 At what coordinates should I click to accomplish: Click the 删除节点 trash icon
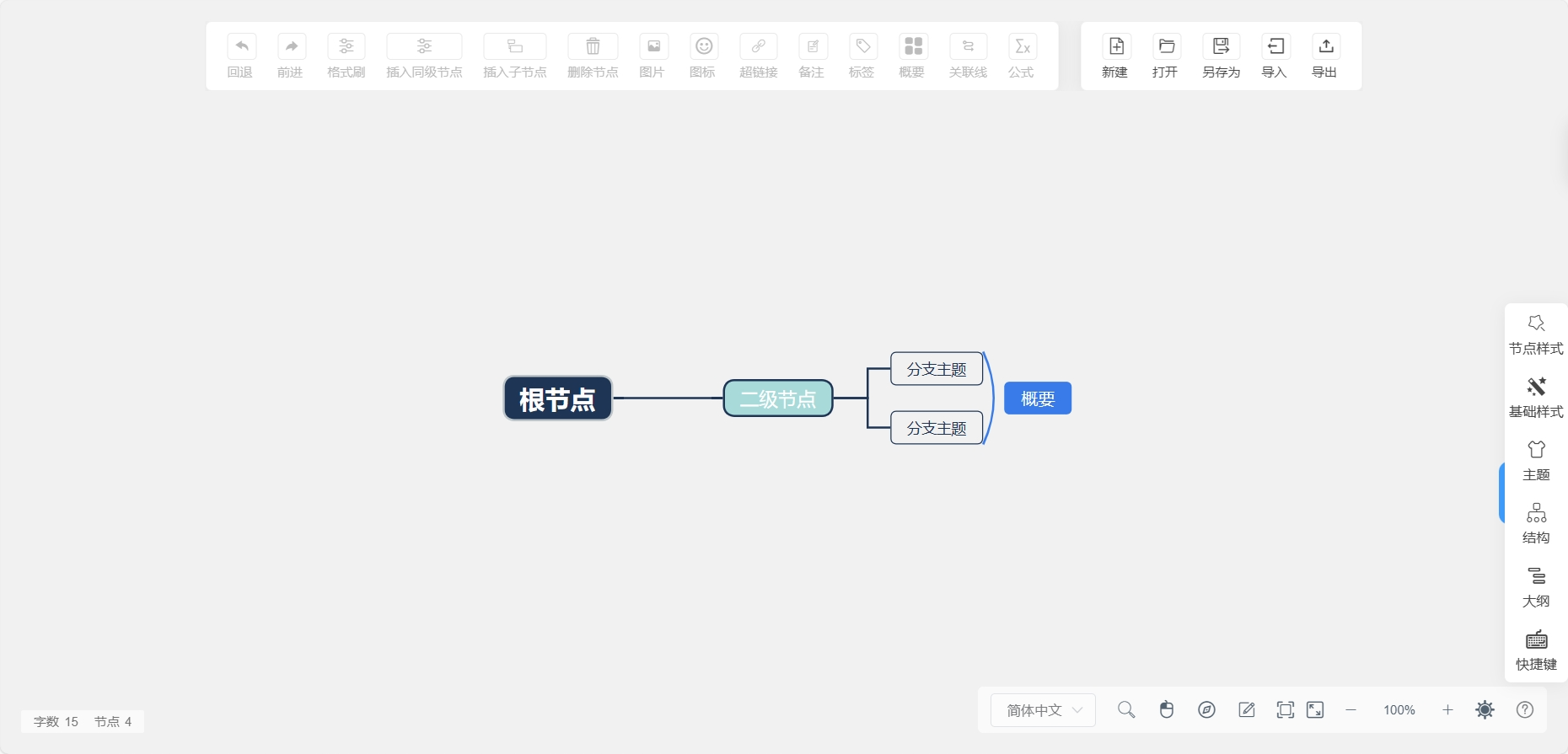click(x=593, y=46)
